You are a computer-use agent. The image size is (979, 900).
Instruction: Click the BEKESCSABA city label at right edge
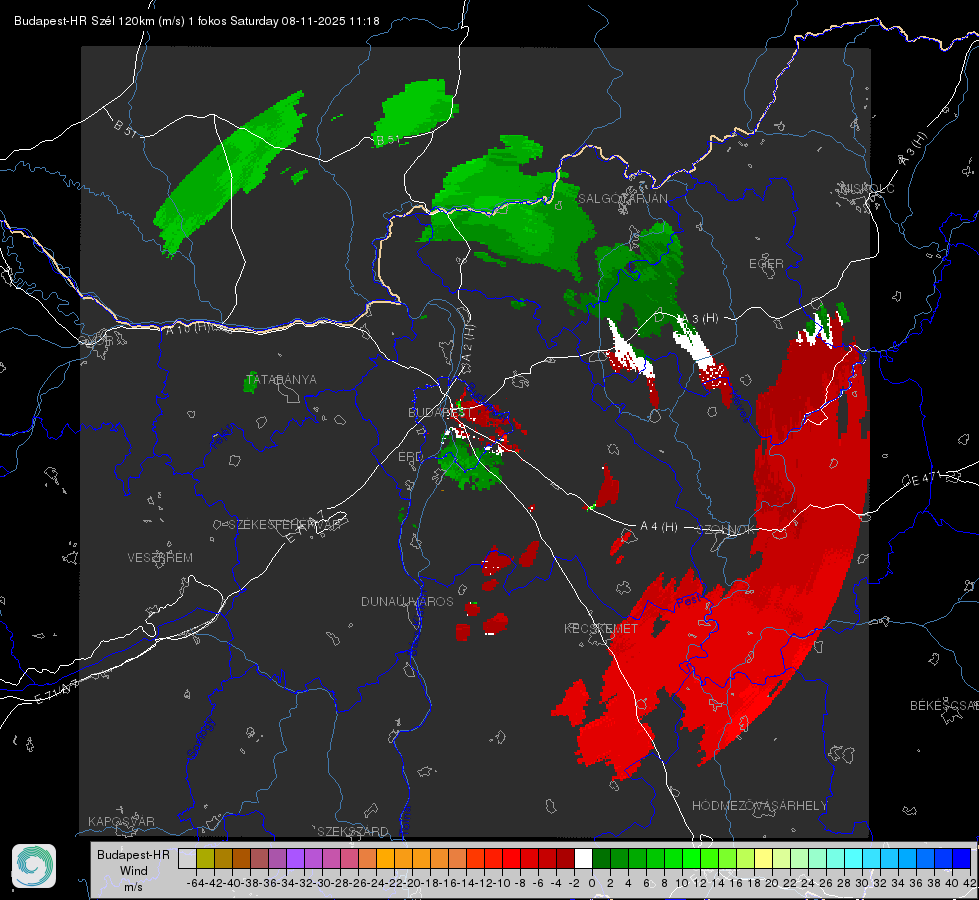click(944, 706)
